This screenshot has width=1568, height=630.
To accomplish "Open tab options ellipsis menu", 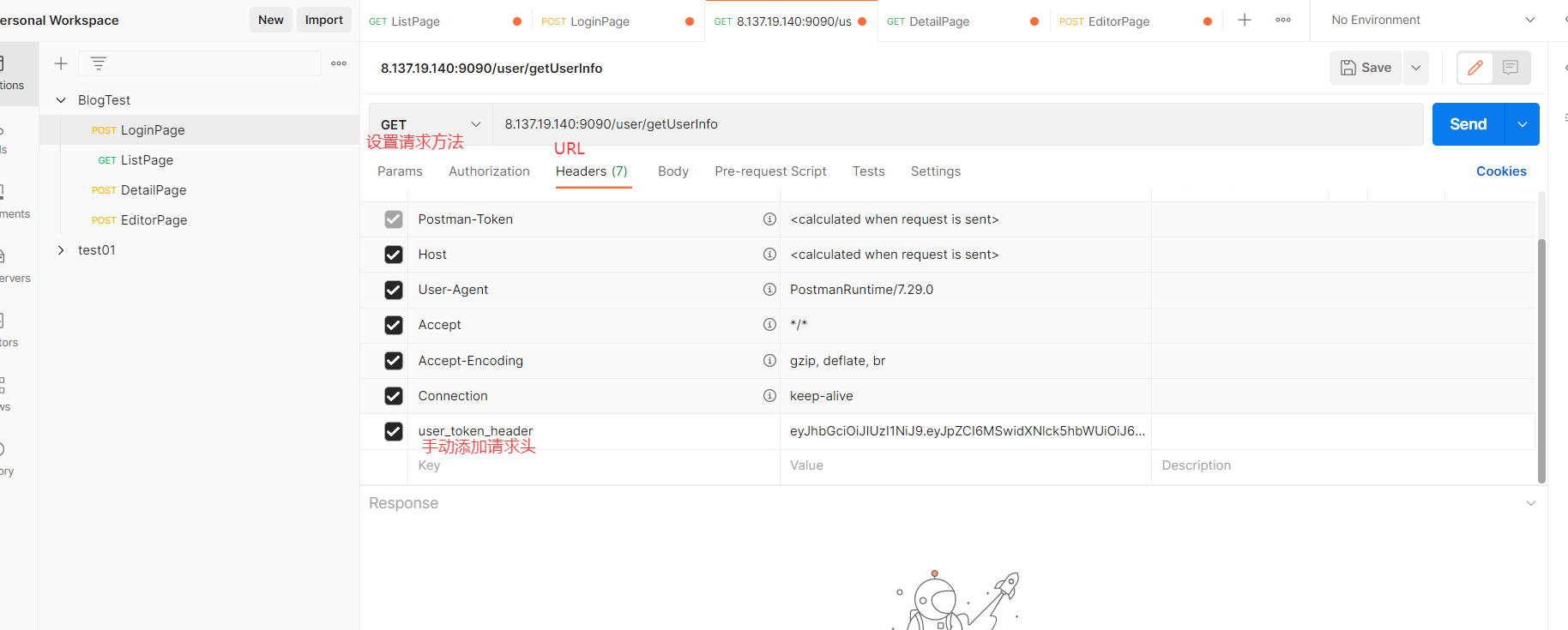I will (x=1283, y=20).
